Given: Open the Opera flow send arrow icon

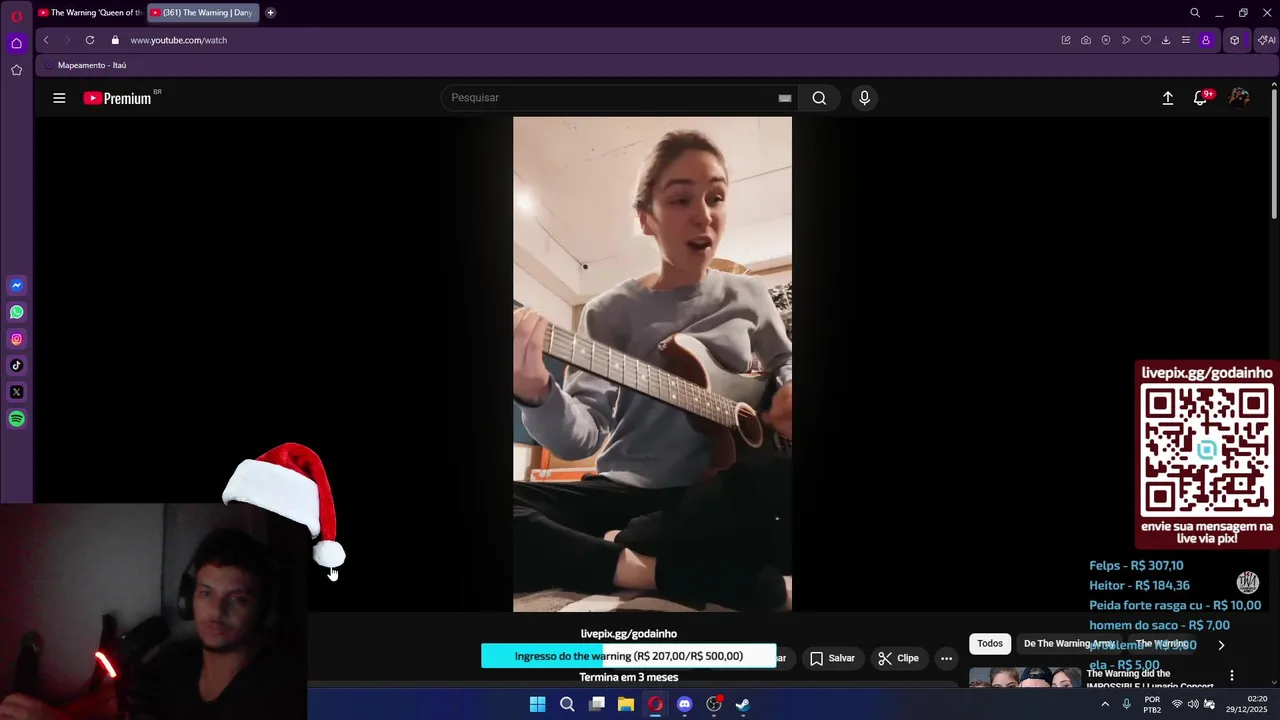Looking at the screenshot, I should pos(1126,40).
